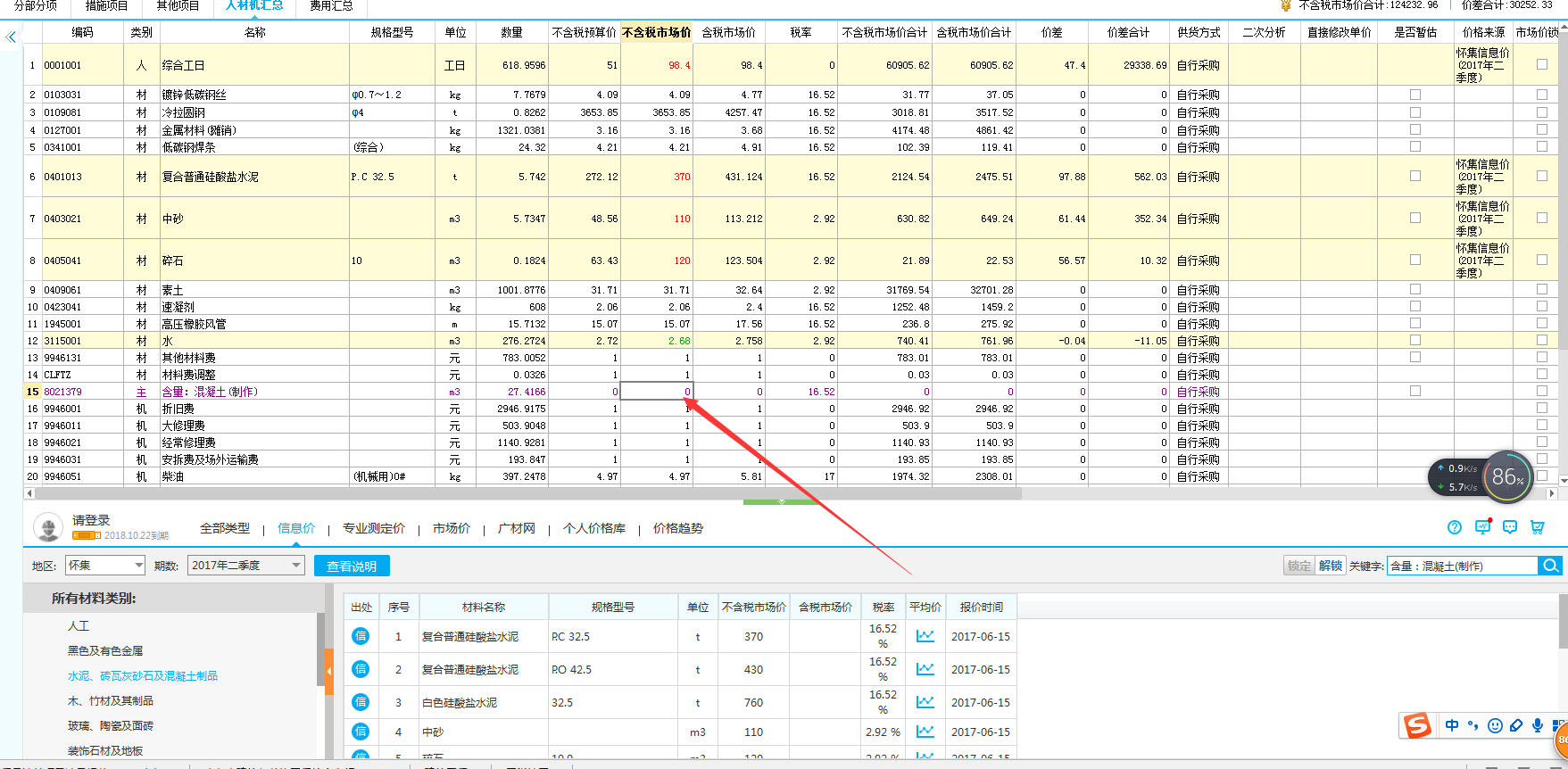Open the 分部分项 tab
Viewport: 1568px width, 769px height.
pos(36,6)
